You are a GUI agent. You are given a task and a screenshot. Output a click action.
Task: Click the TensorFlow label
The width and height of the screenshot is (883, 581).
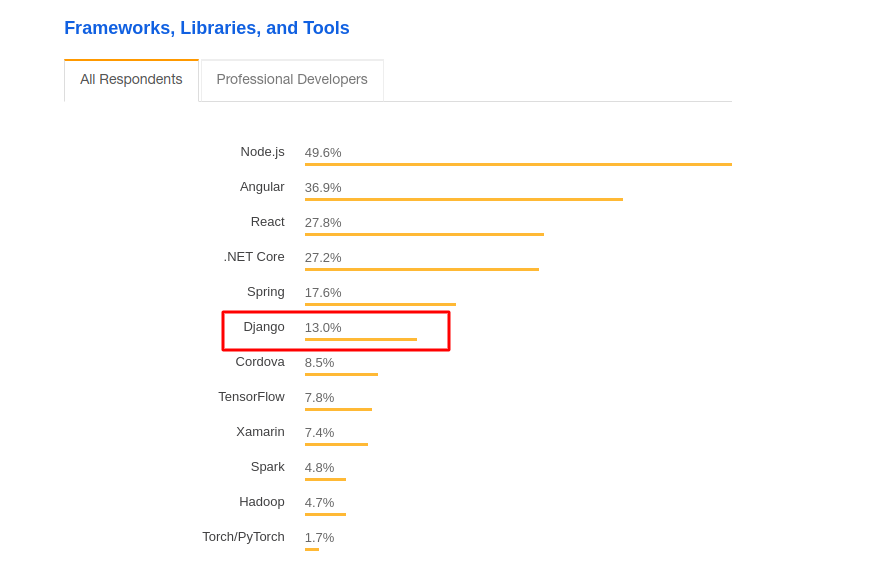coord(251,397)
